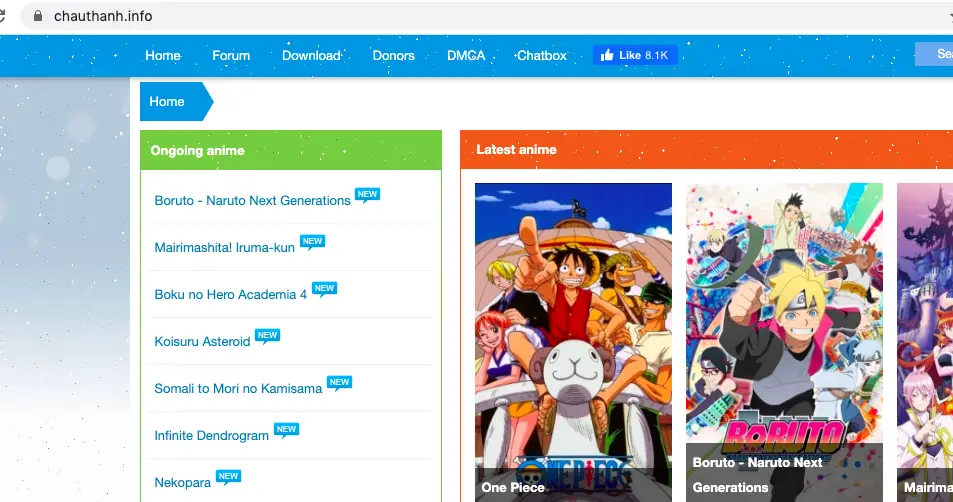Viewport: 953px width, 502px height.
Task: Click NEW badge beside Boku no Hero Academia 4
Action: [325, 289]
